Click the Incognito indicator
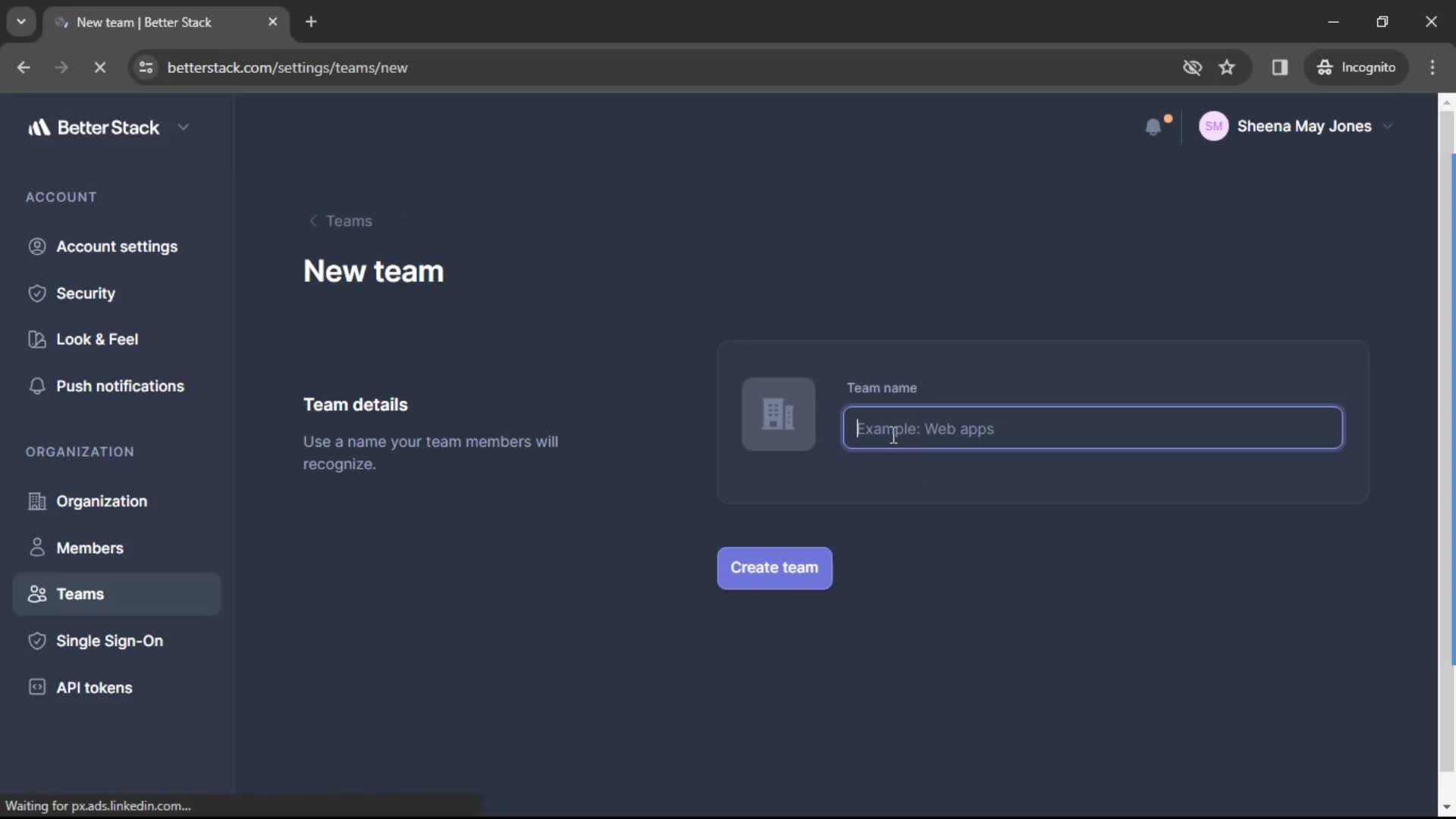This screenshot has height=819, width=1456. tap(1356, 67)
